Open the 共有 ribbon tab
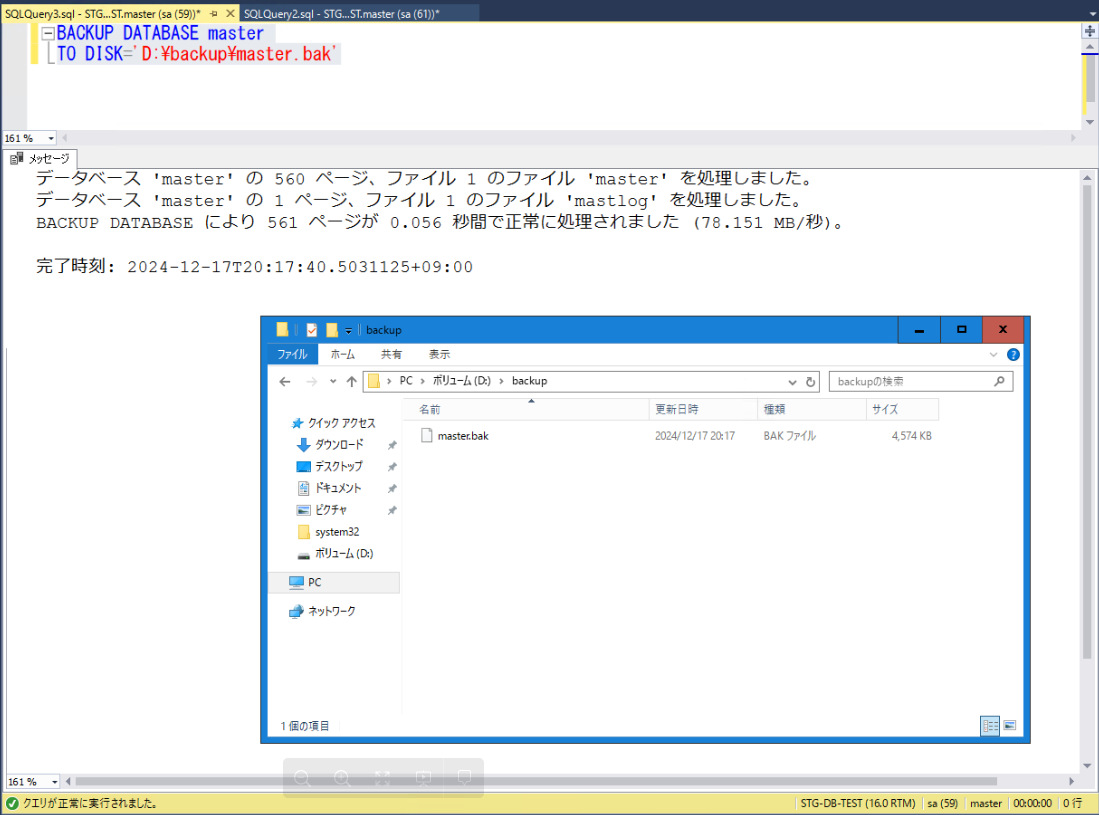1099x815 pixels. tap(391, 354)
